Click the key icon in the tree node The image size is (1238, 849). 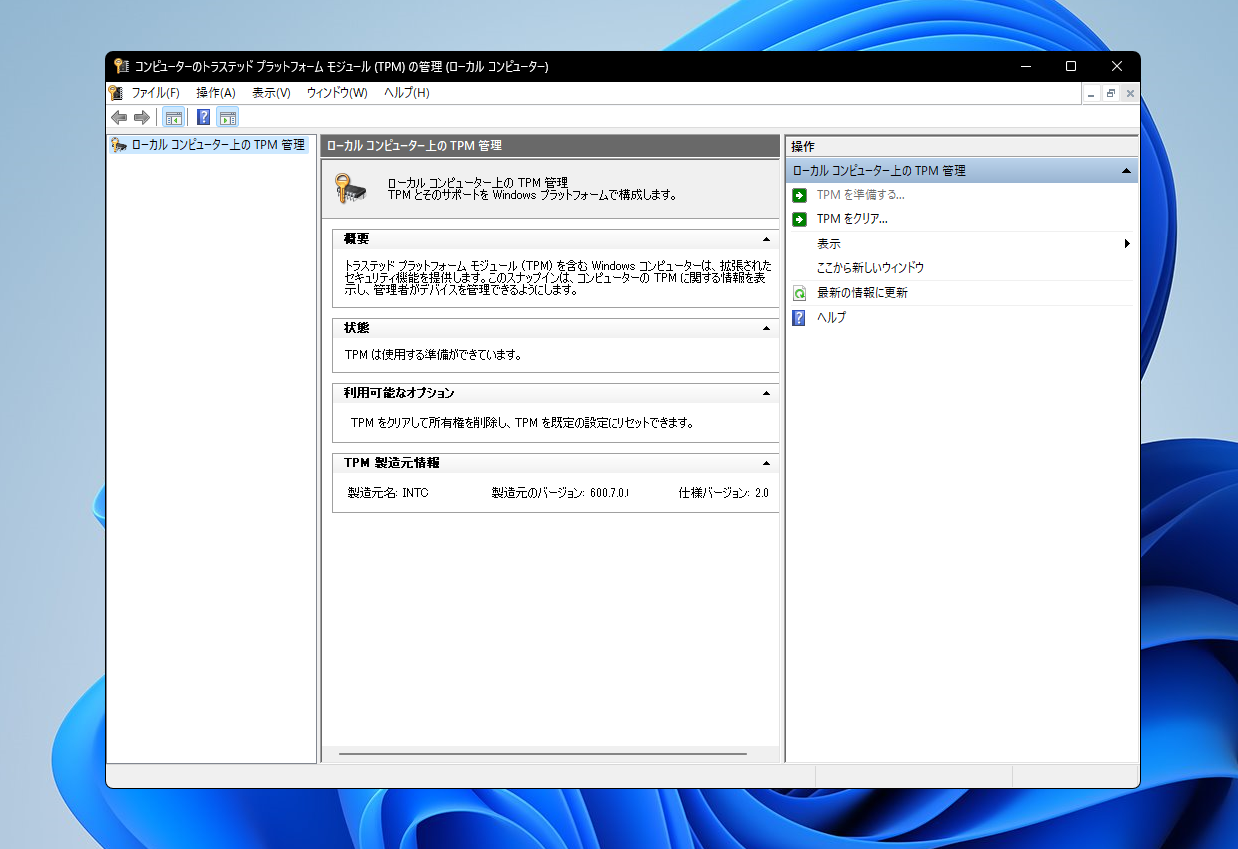[119, 145]
